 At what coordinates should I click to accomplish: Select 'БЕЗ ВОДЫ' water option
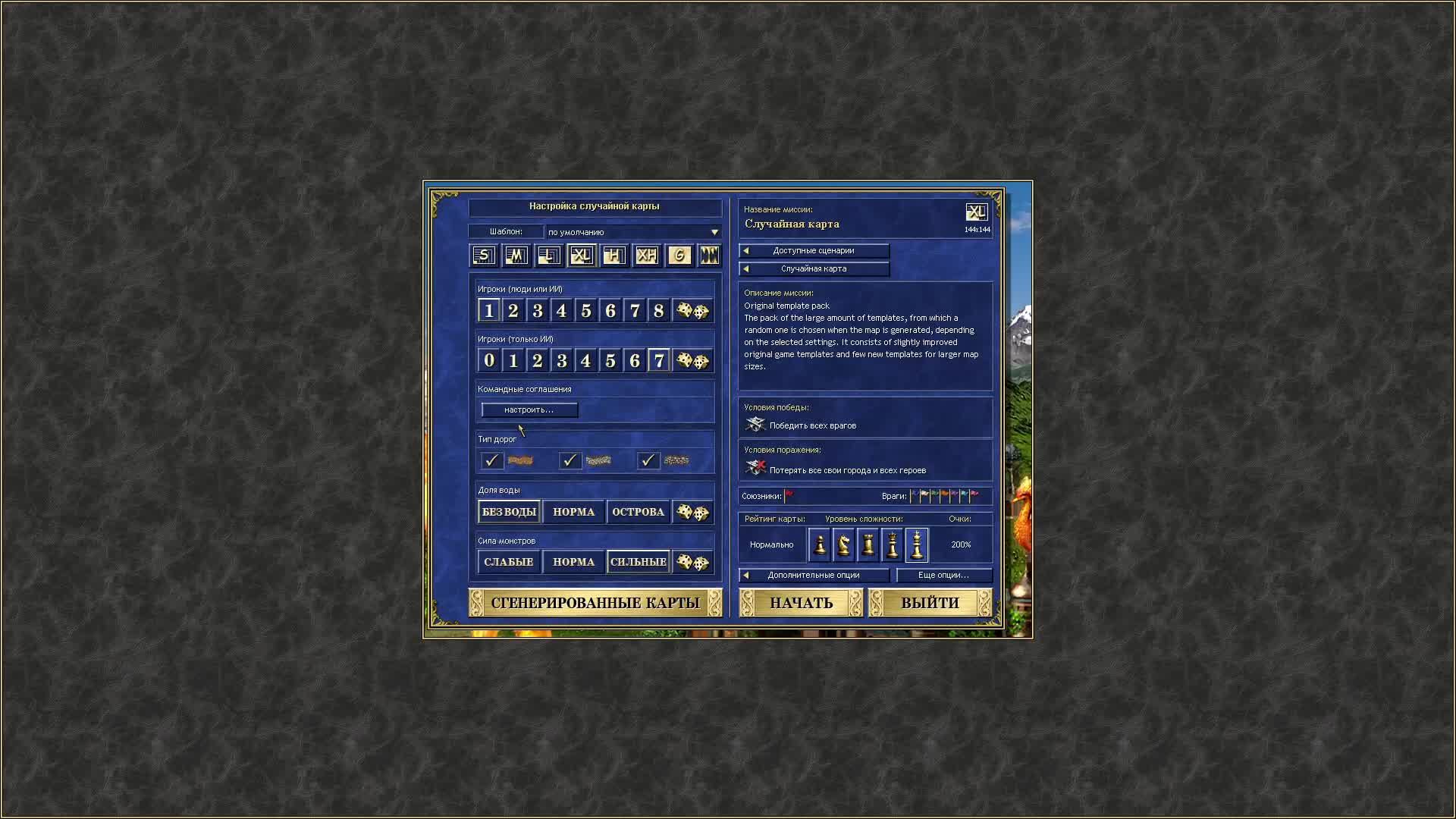[509, 512]
